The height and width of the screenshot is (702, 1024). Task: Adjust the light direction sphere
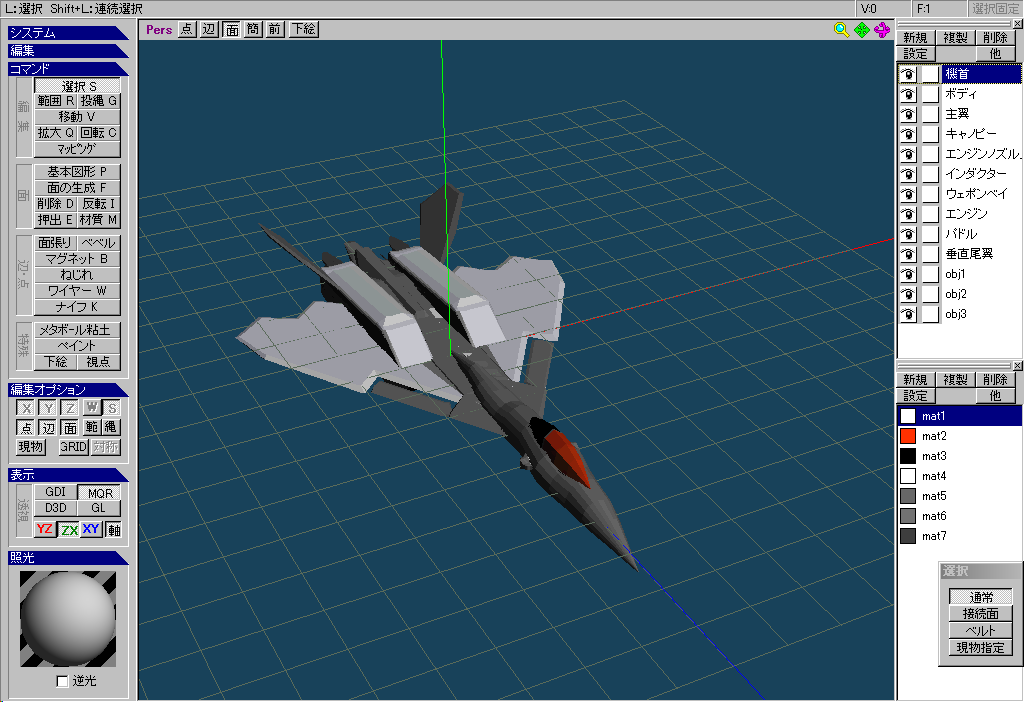[x=68, y=619]
